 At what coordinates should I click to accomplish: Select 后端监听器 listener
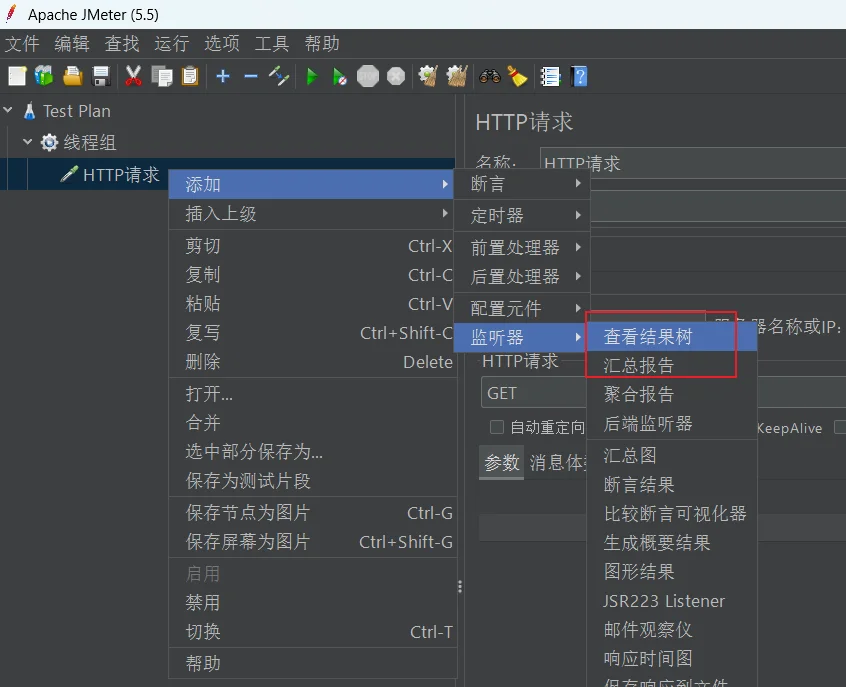tap(672, 424)
